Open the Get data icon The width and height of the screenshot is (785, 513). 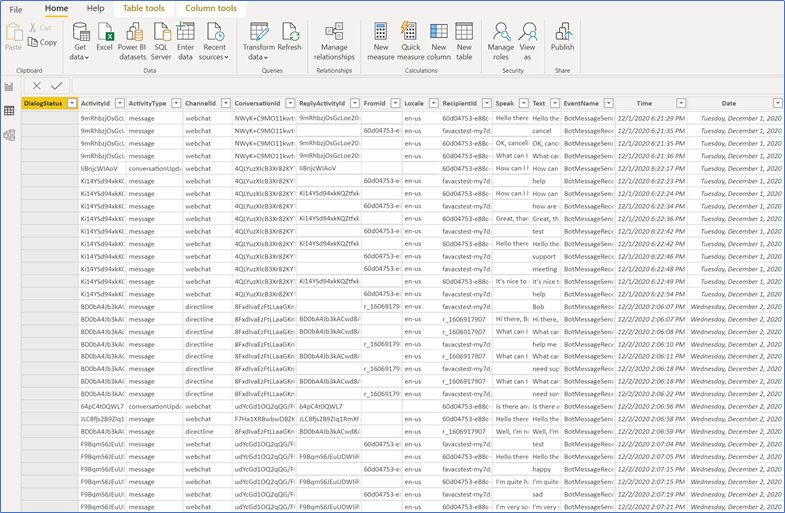[x=81, y=32]
